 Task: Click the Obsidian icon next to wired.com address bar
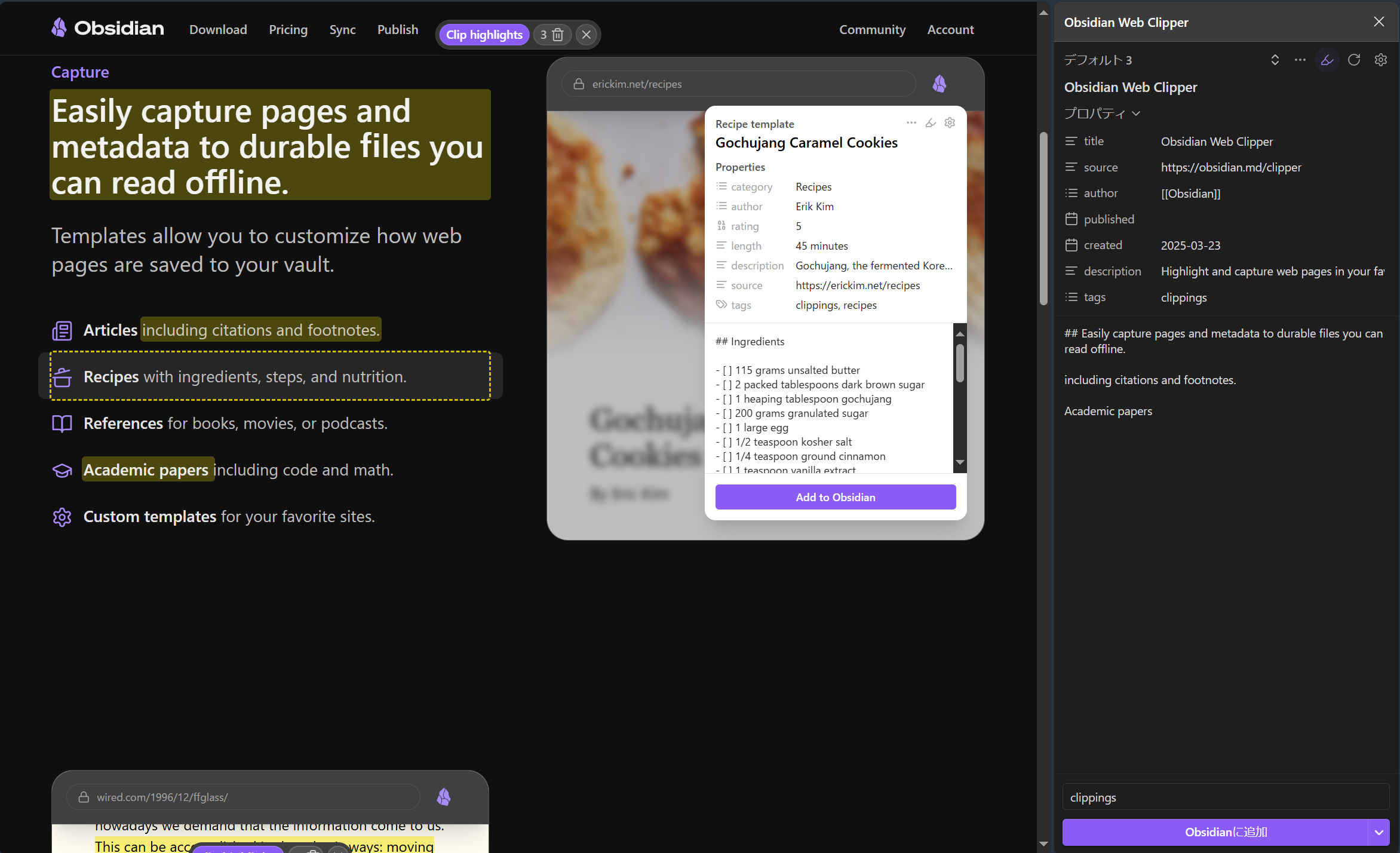(444, 797)
